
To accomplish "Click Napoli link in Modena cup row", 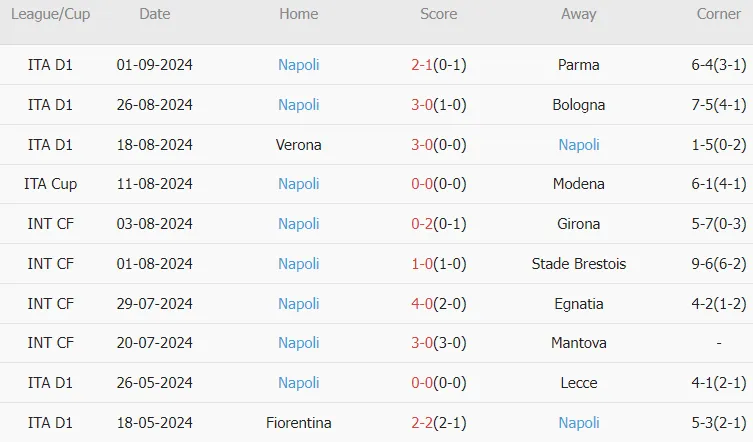I will pyautogui.click(x=299, y=184).
